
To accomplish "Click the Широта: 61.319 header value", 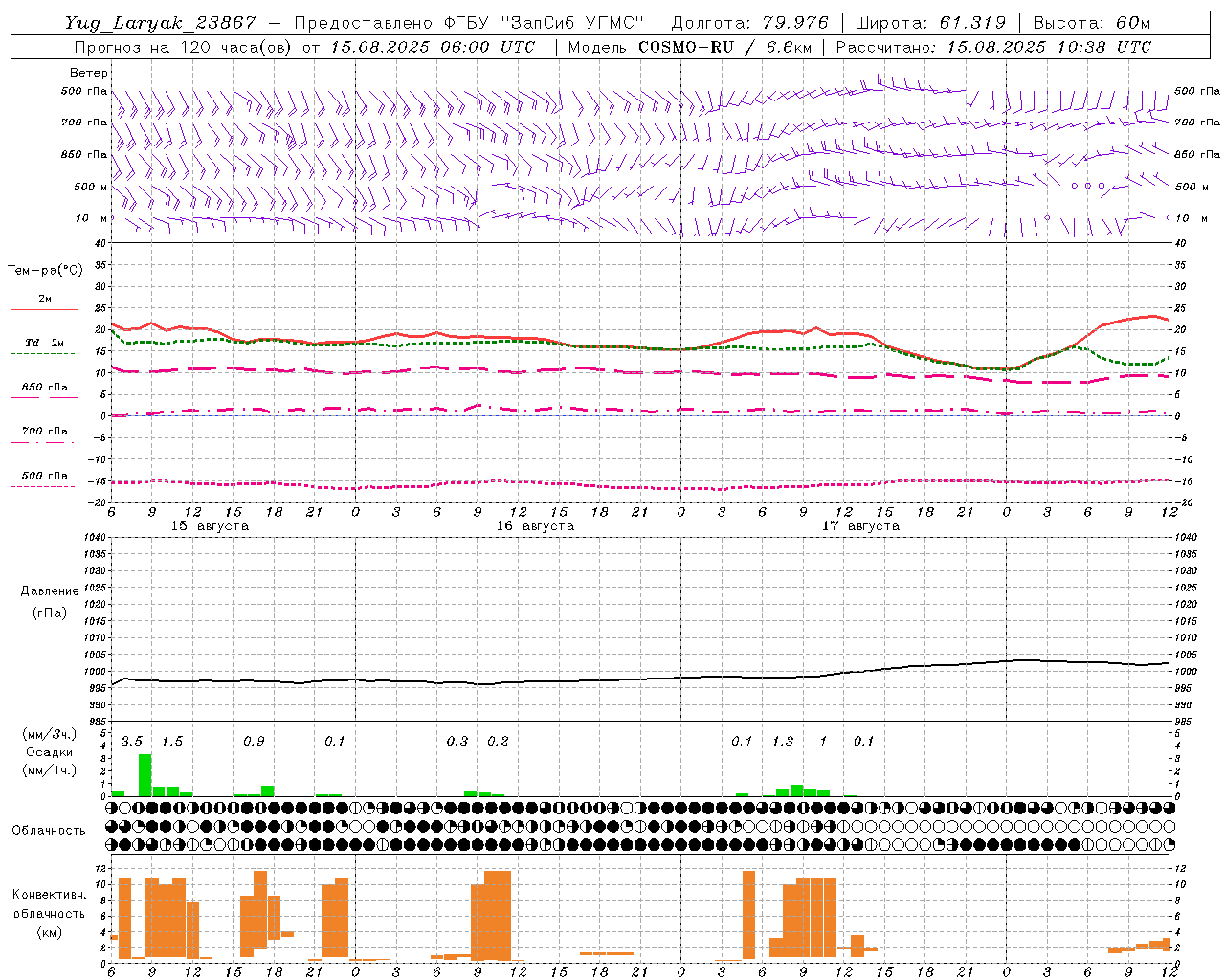I will pyautogui.click(x=930, y=23).
